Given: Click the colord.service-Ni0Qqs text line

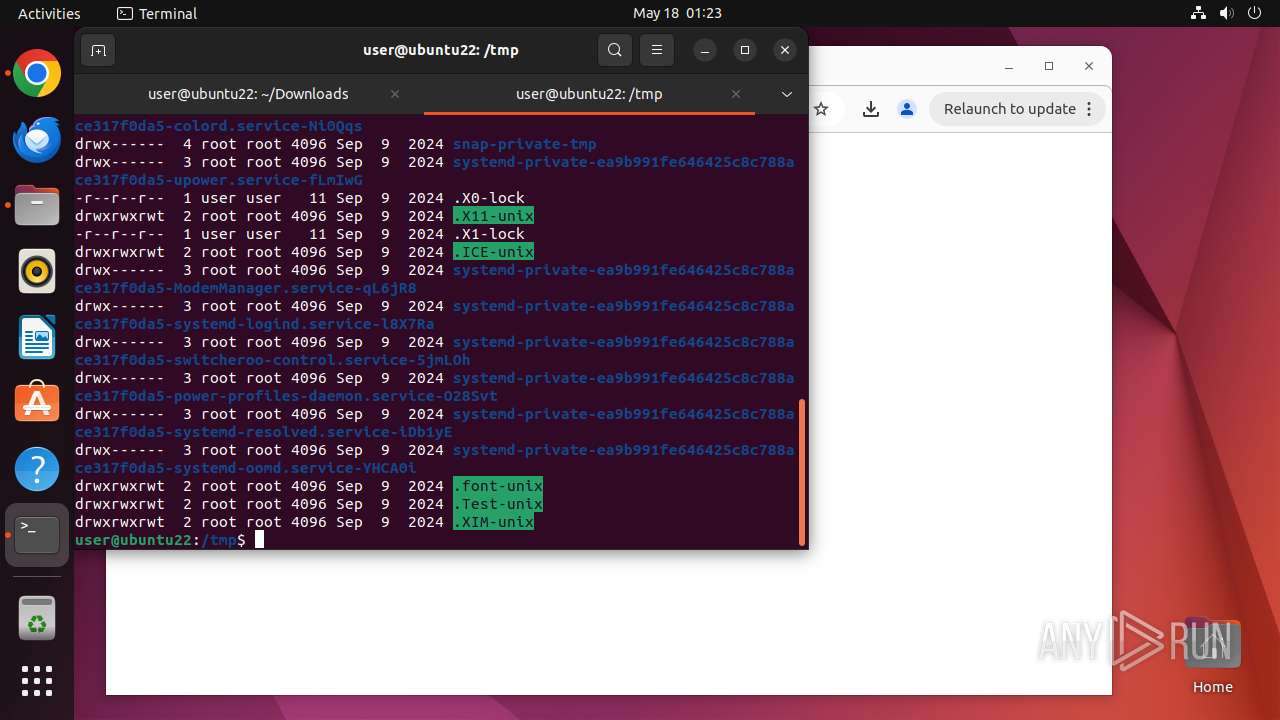Looking at the screenshot, I should tap(219, 126).
